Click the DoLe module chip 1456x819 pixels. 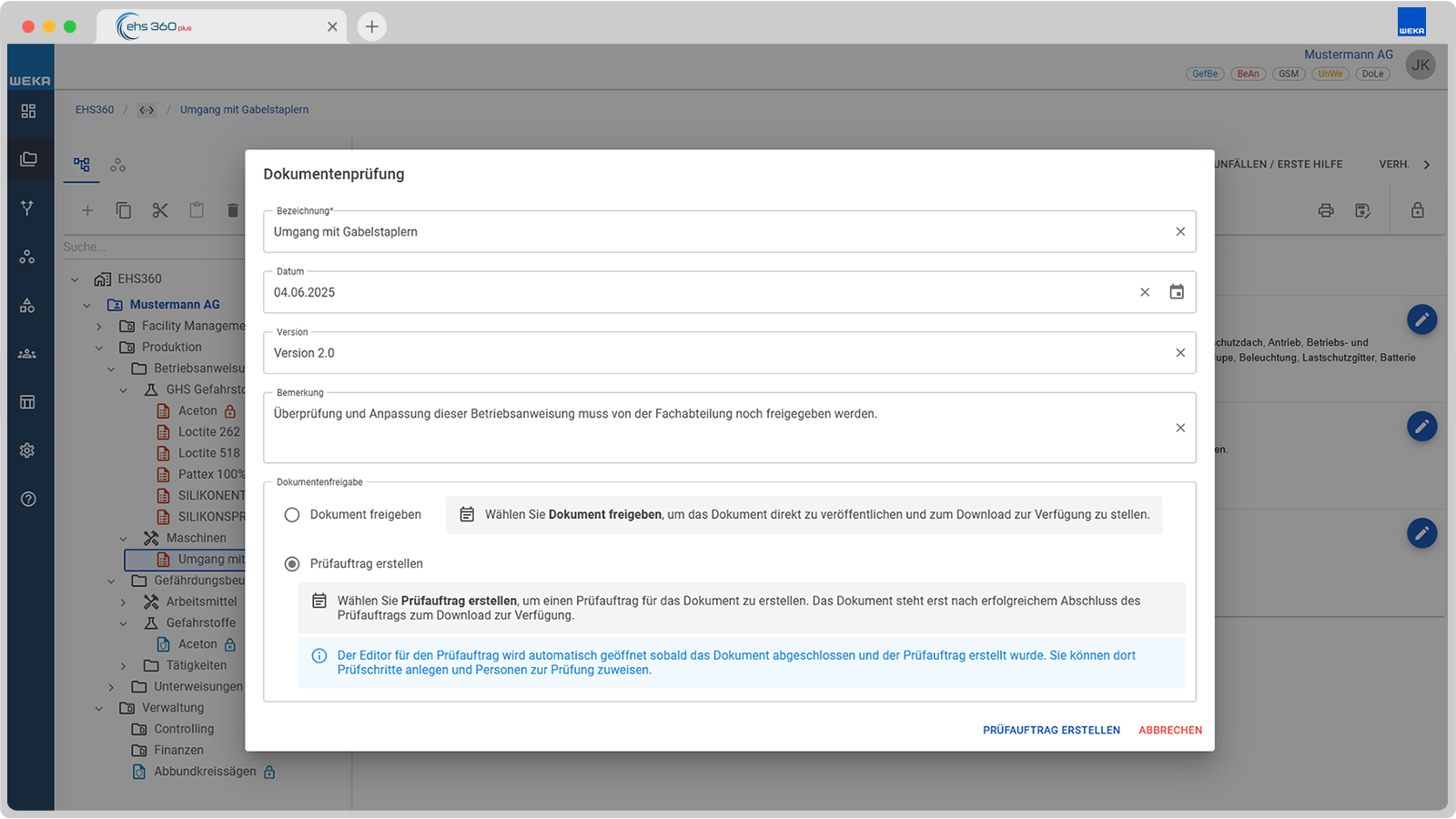pyautogui.click(x=1372, y=74)
